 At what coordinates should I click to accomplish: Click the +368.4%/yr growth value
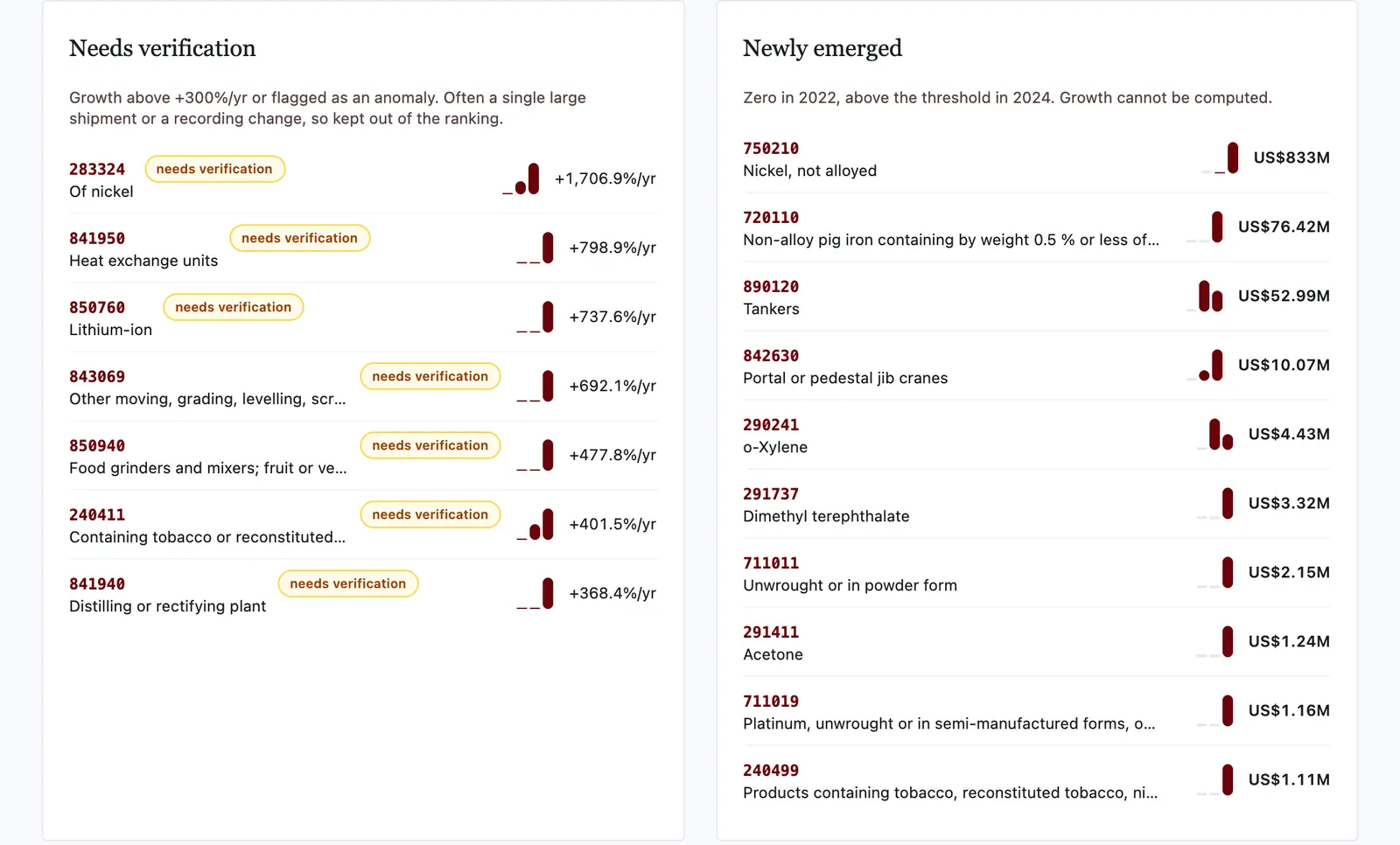pos(612,593)
